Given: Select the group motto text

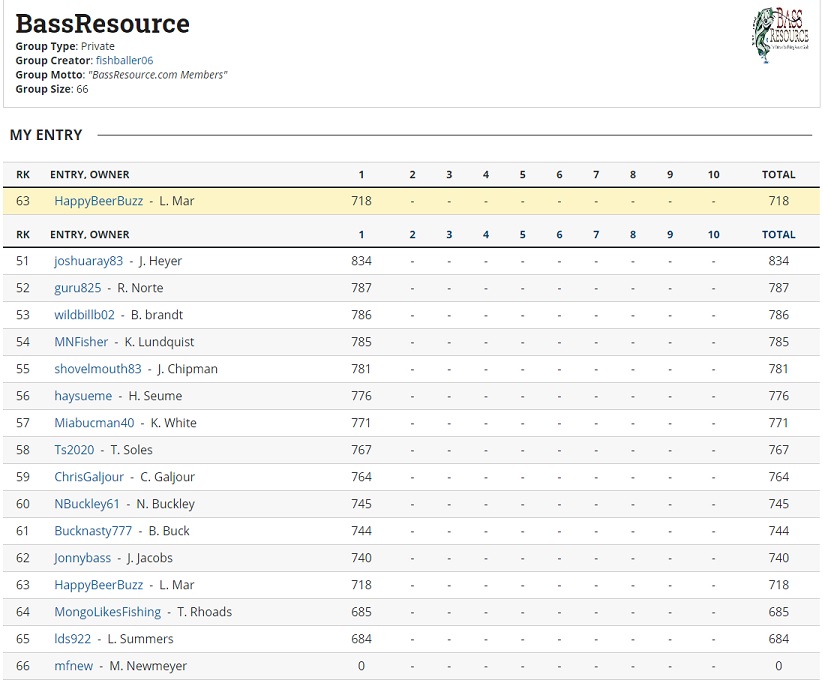Looking at the screenshot, I should 157,75.
